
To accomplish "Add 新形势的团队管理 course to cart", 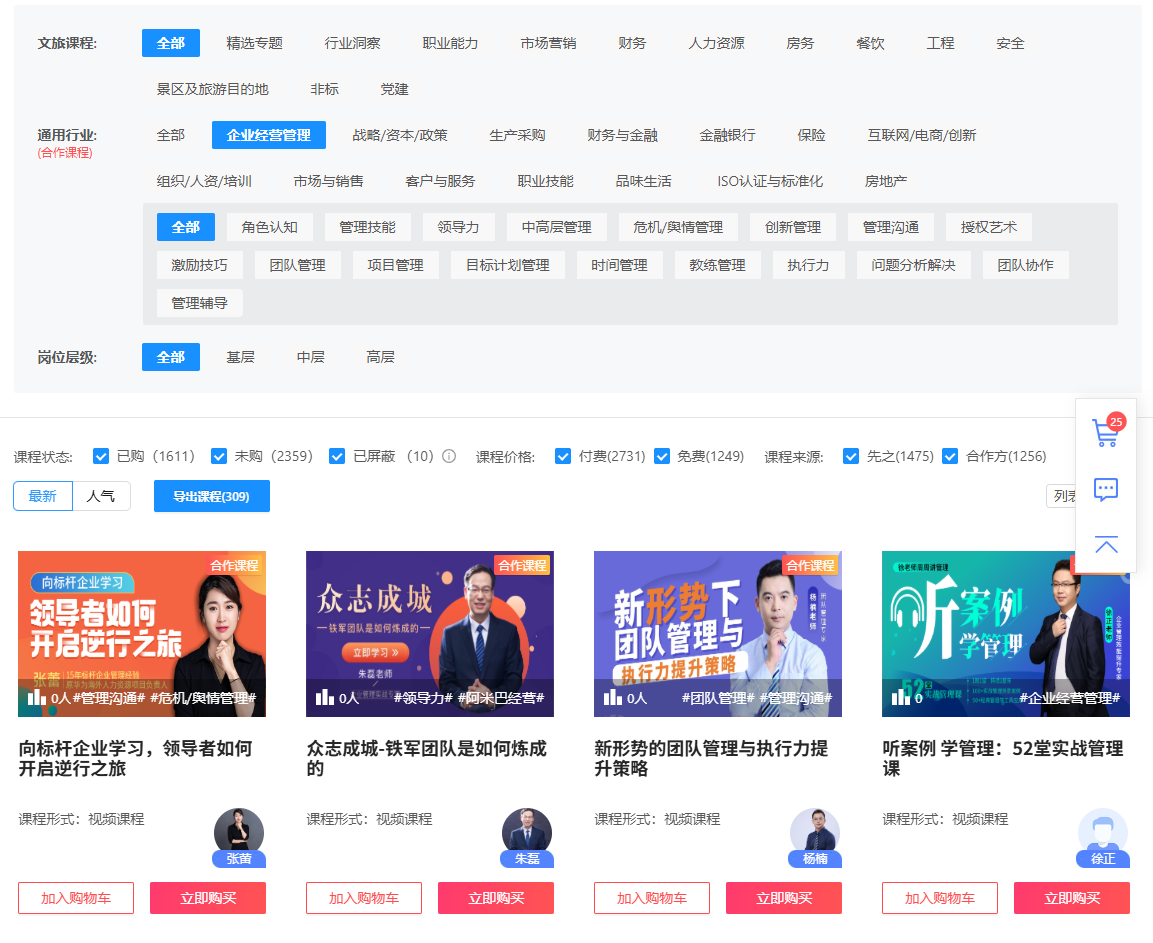I will pos(652,898).
